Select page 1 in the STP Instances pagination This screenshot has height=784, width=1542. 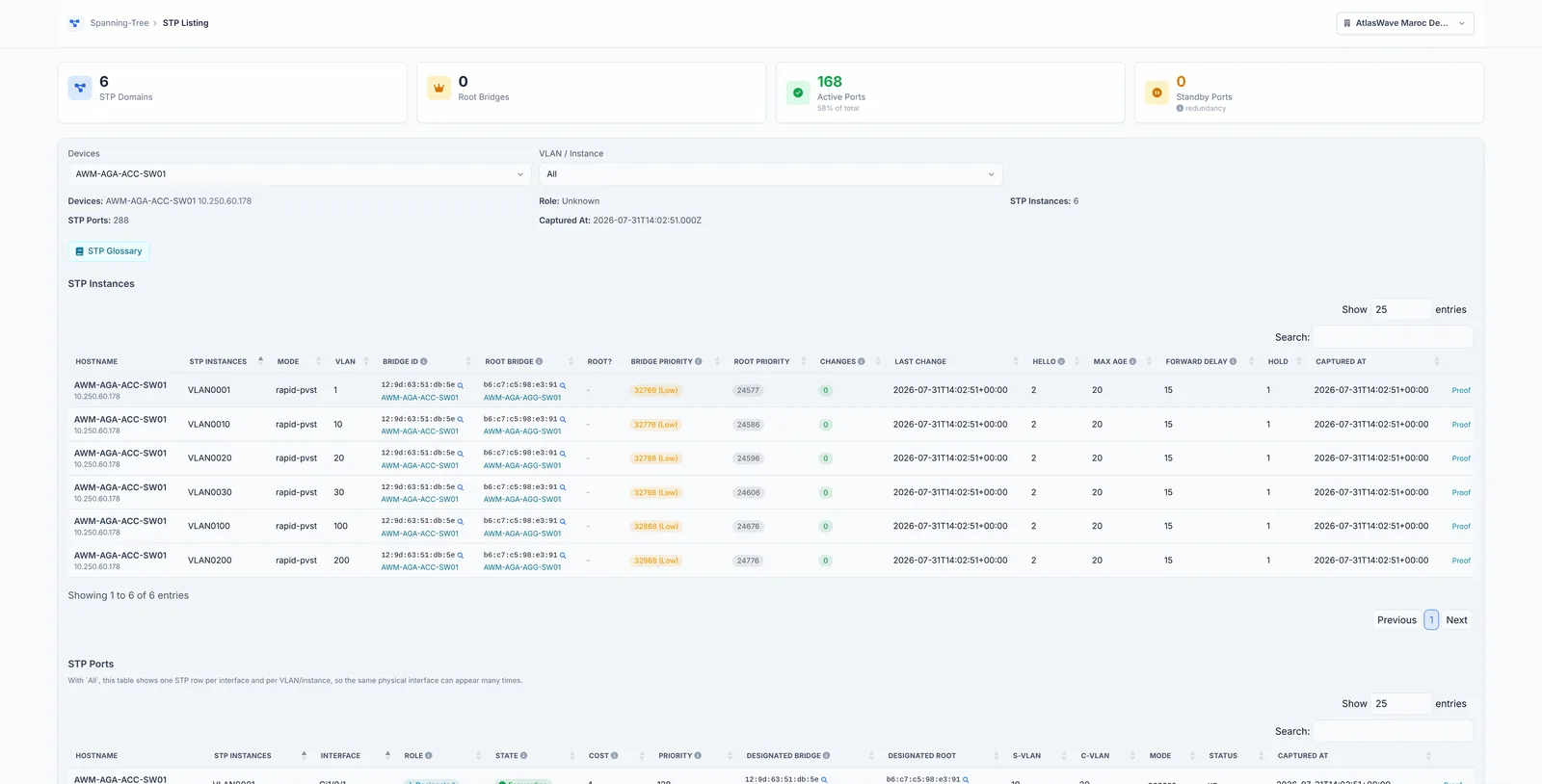1431,620
